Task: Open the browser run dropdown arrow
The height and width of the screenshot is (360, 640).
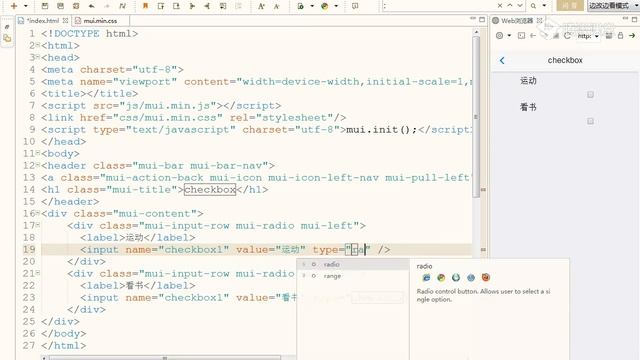Action: point(336,6)
